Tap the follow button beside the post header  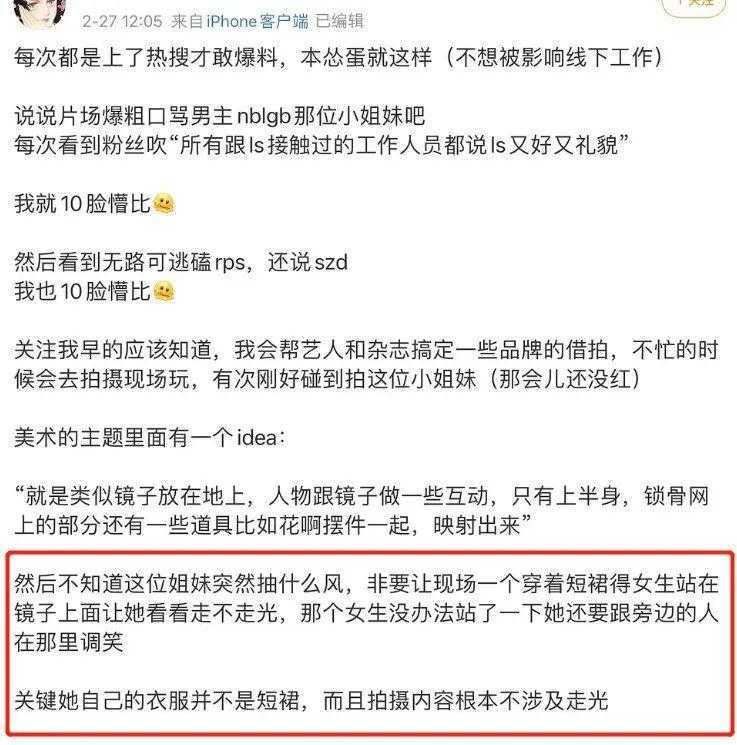[x=694, y=6]
